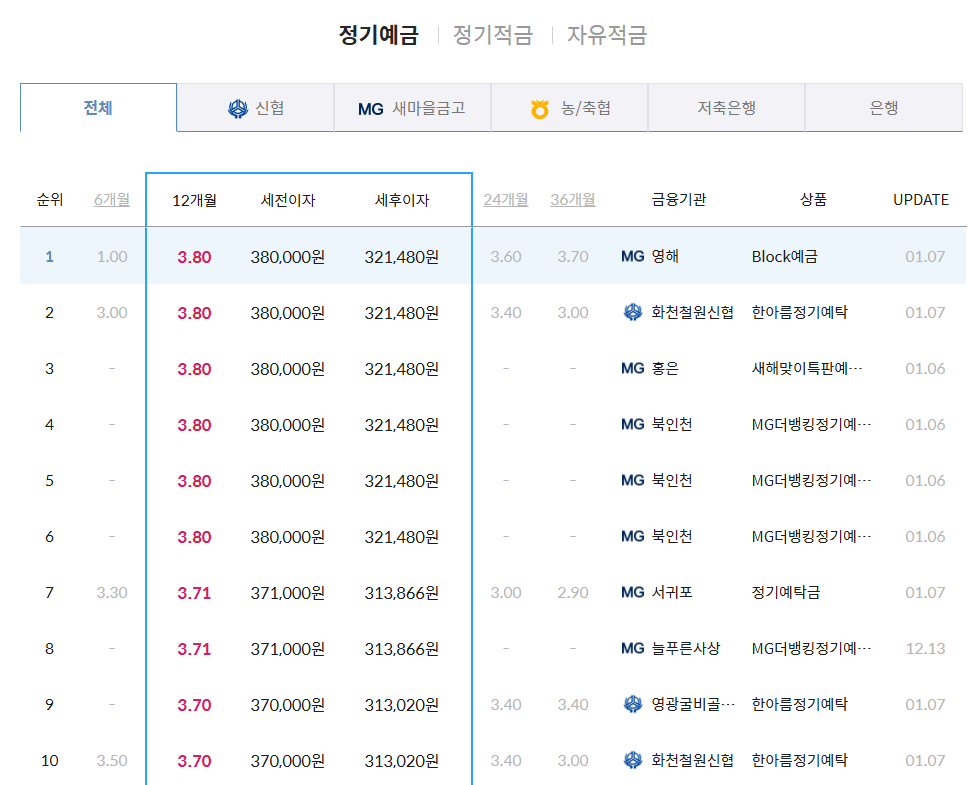Image resolution: width=979 pixels, height=785 pixels.
Task: Click the 세전이자 column header
Action: pyautogui.click(x=288, y=200)
